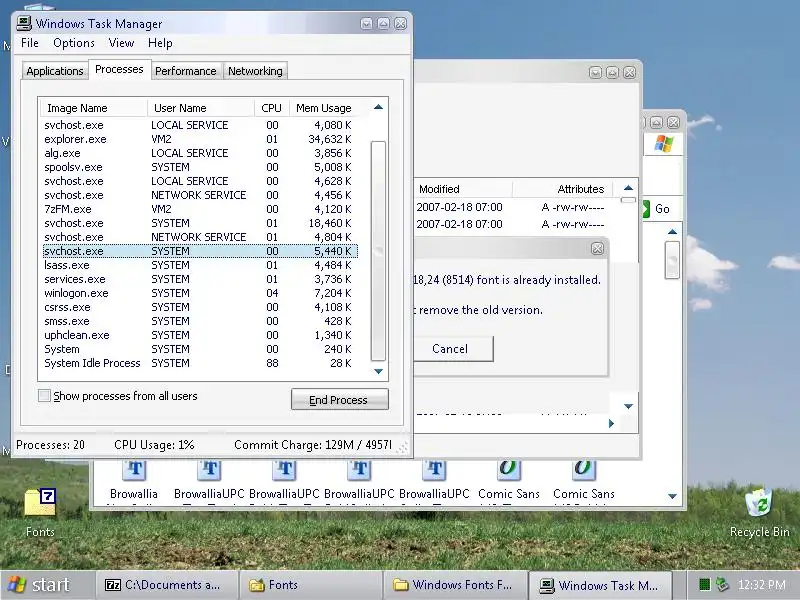This screenshot has width=800, height=600.
Task: Open the Help menu in Task Manager
Action: [x=160, y=43]
